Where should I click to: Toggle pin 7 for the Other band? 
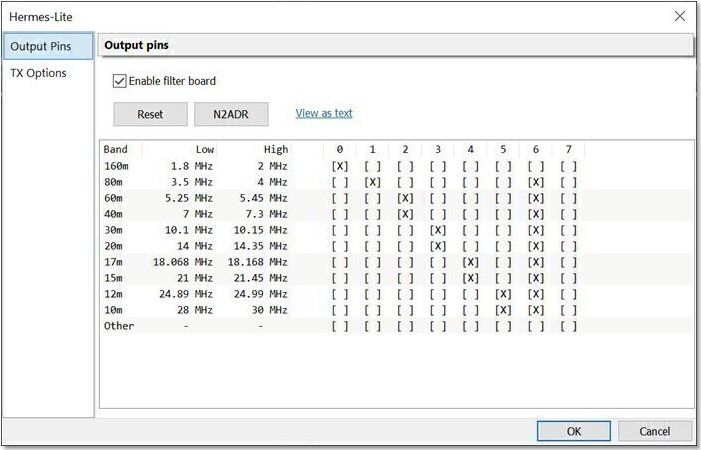click(568, 326)
